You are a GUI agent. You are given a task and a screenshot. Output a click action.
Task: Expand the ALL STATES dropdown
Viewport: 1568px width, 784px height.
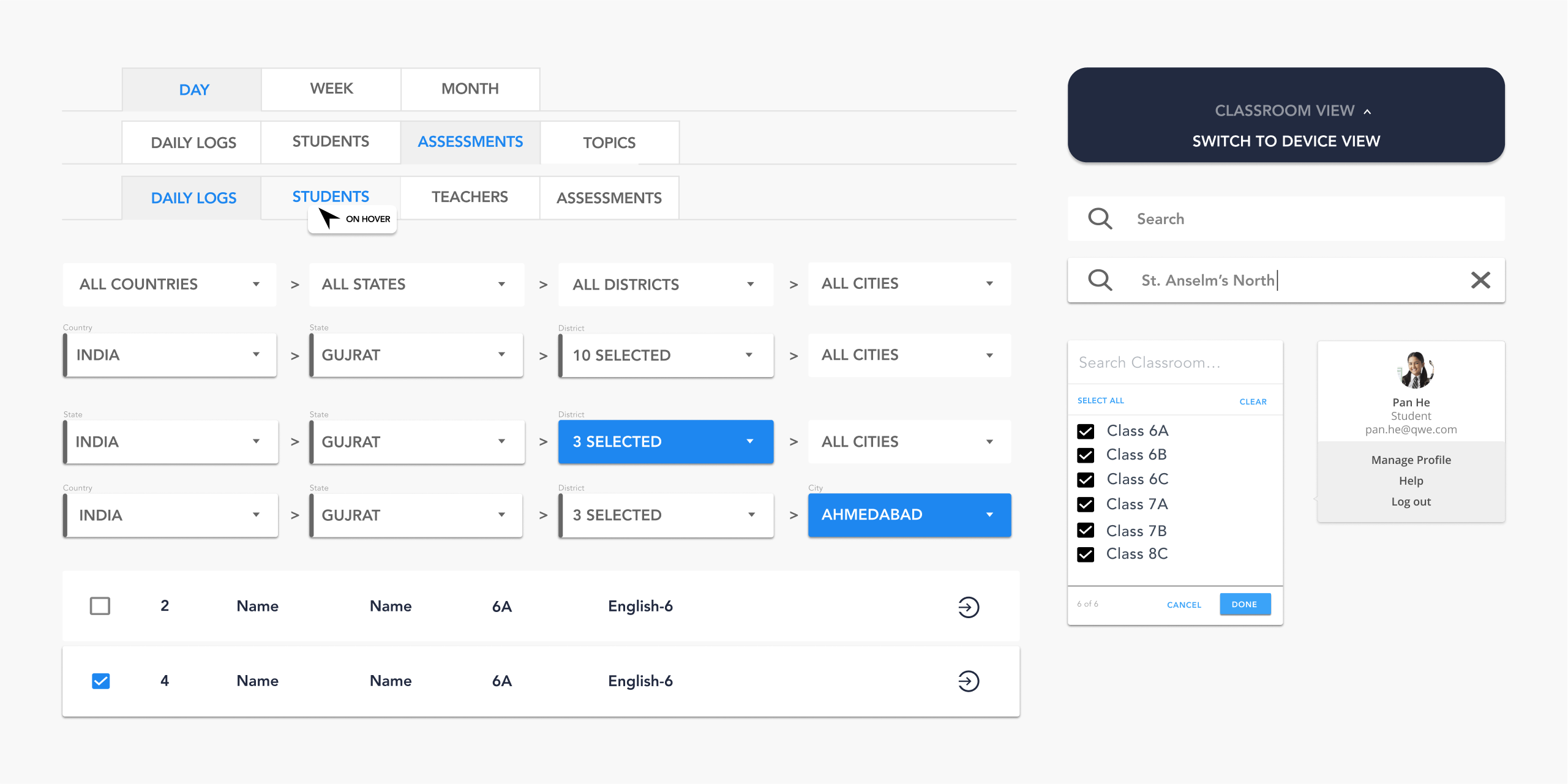click(x=416, y=284)
